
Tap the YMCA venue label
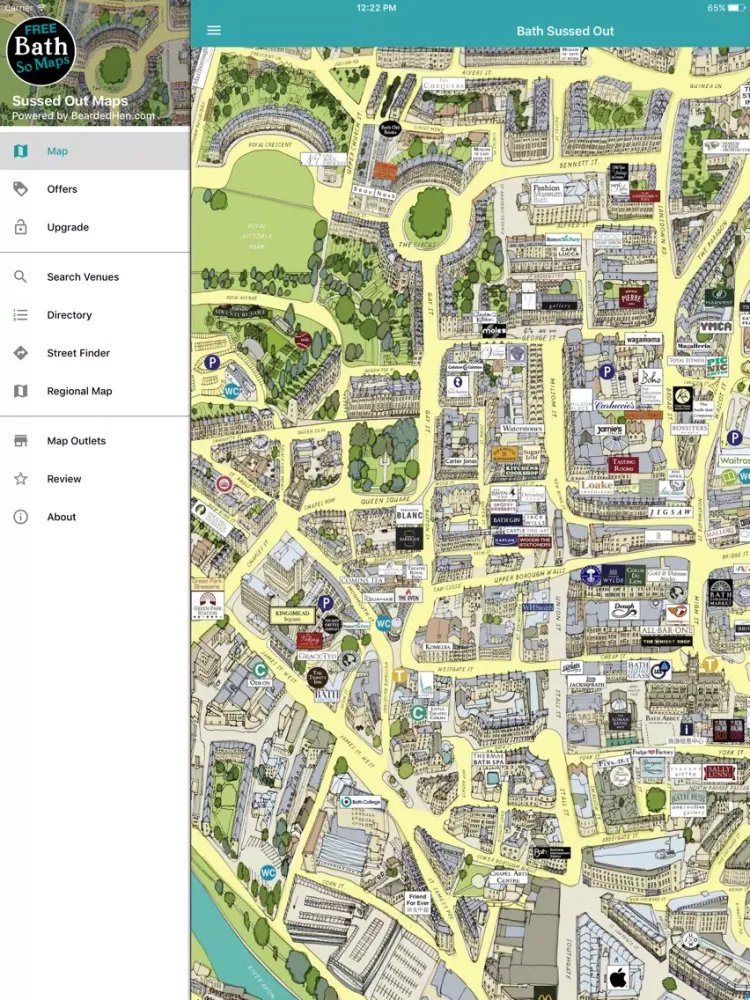pyautogui.click(x=716, y=327)
